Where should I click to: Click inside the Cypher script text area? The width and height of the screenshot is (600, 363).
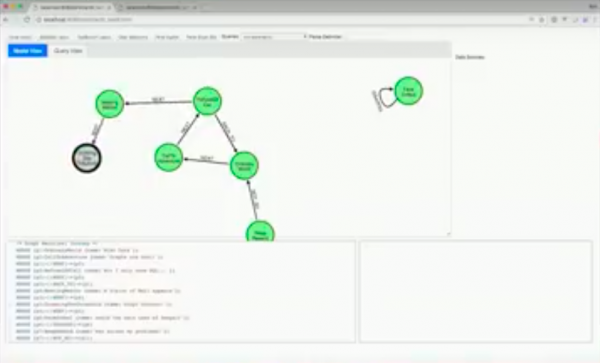click(x=181, y=291)
